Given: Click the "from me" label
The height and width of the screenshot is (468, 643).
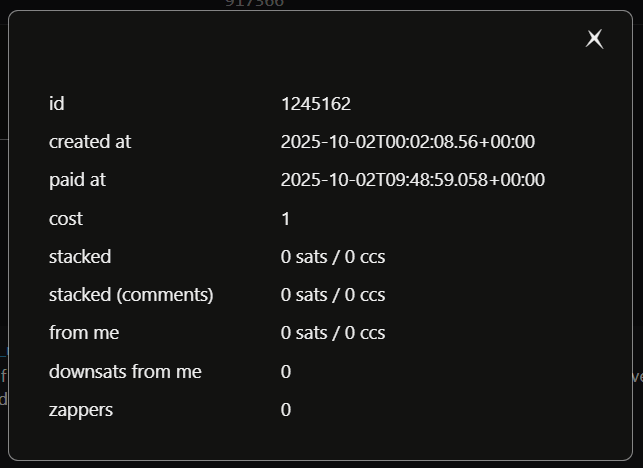Looking at the screenshot, I should pyautogui.click(x=84, y=333).
